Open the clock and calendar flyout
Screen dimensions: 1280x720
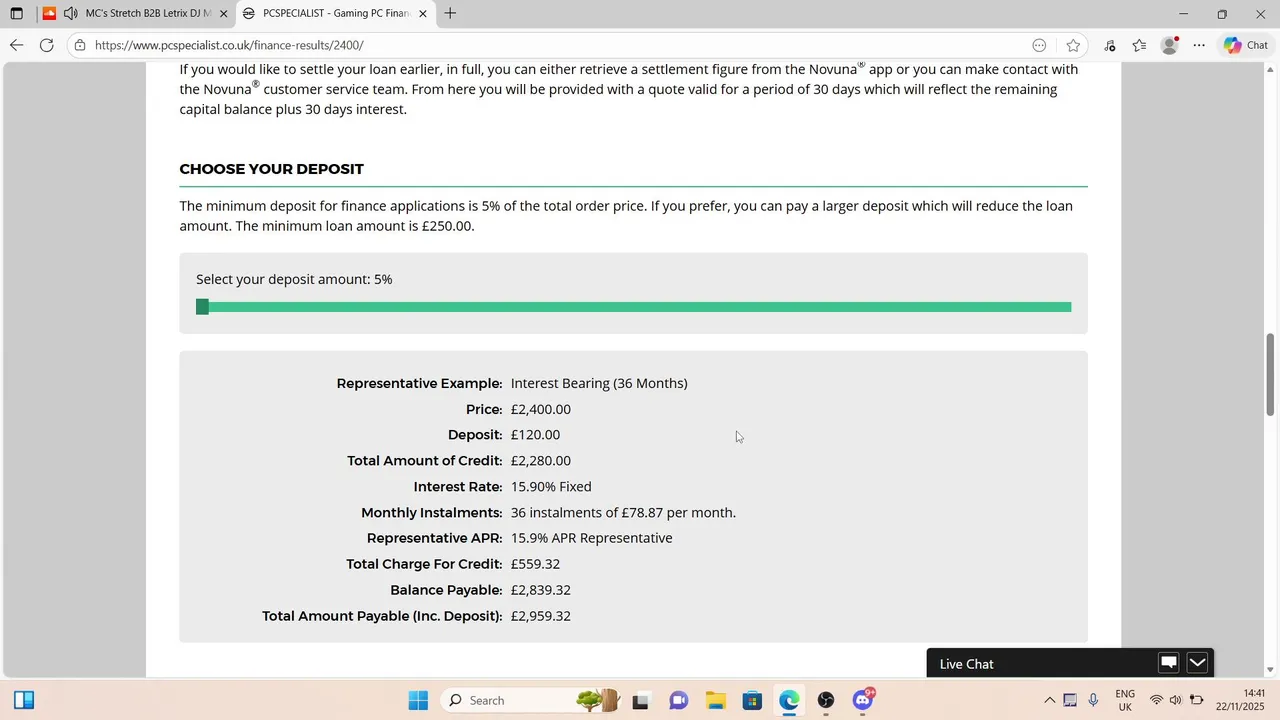(x=1241, y=700)
